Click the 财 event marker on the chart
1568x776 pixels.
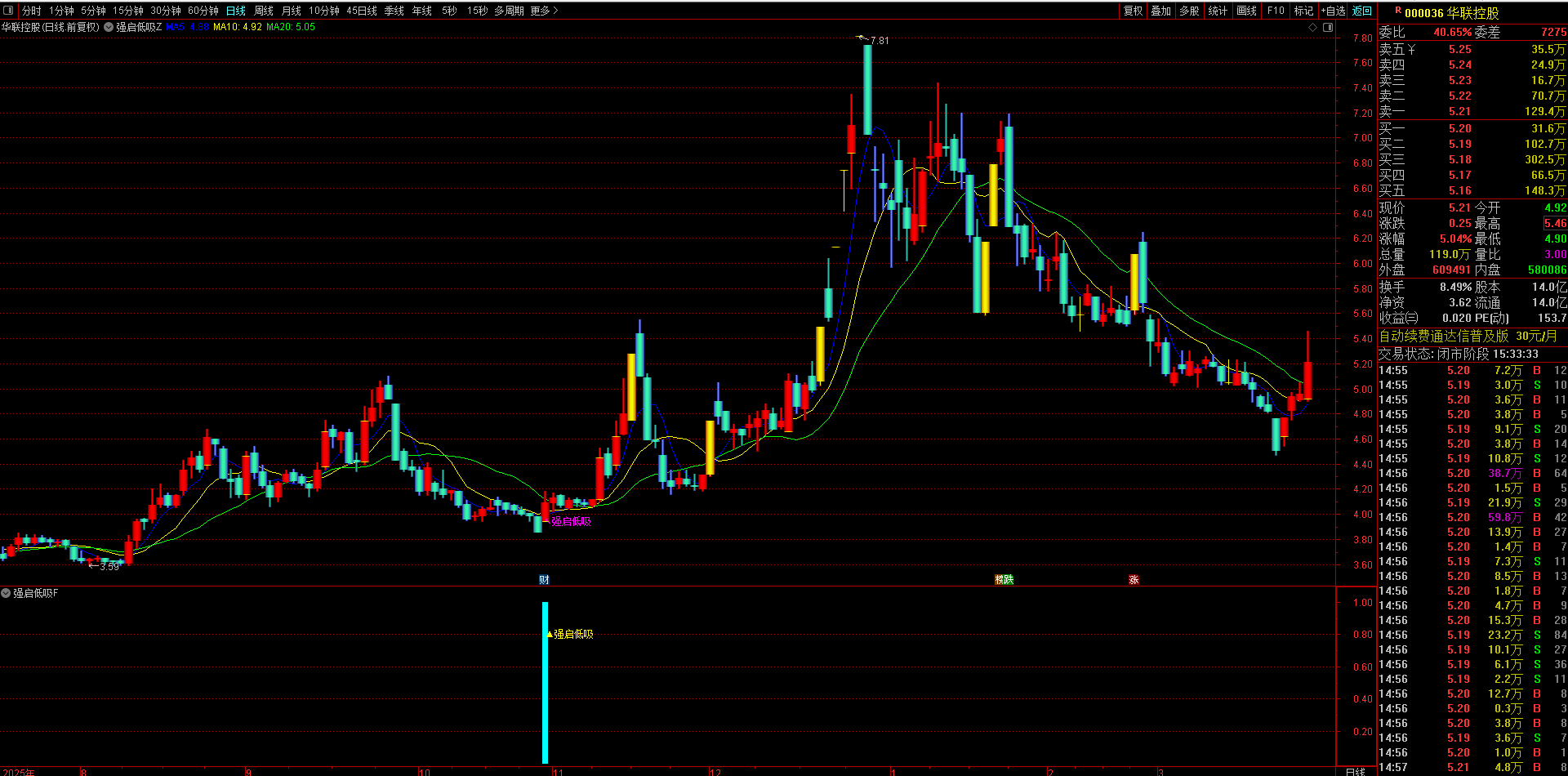[544, 579]
